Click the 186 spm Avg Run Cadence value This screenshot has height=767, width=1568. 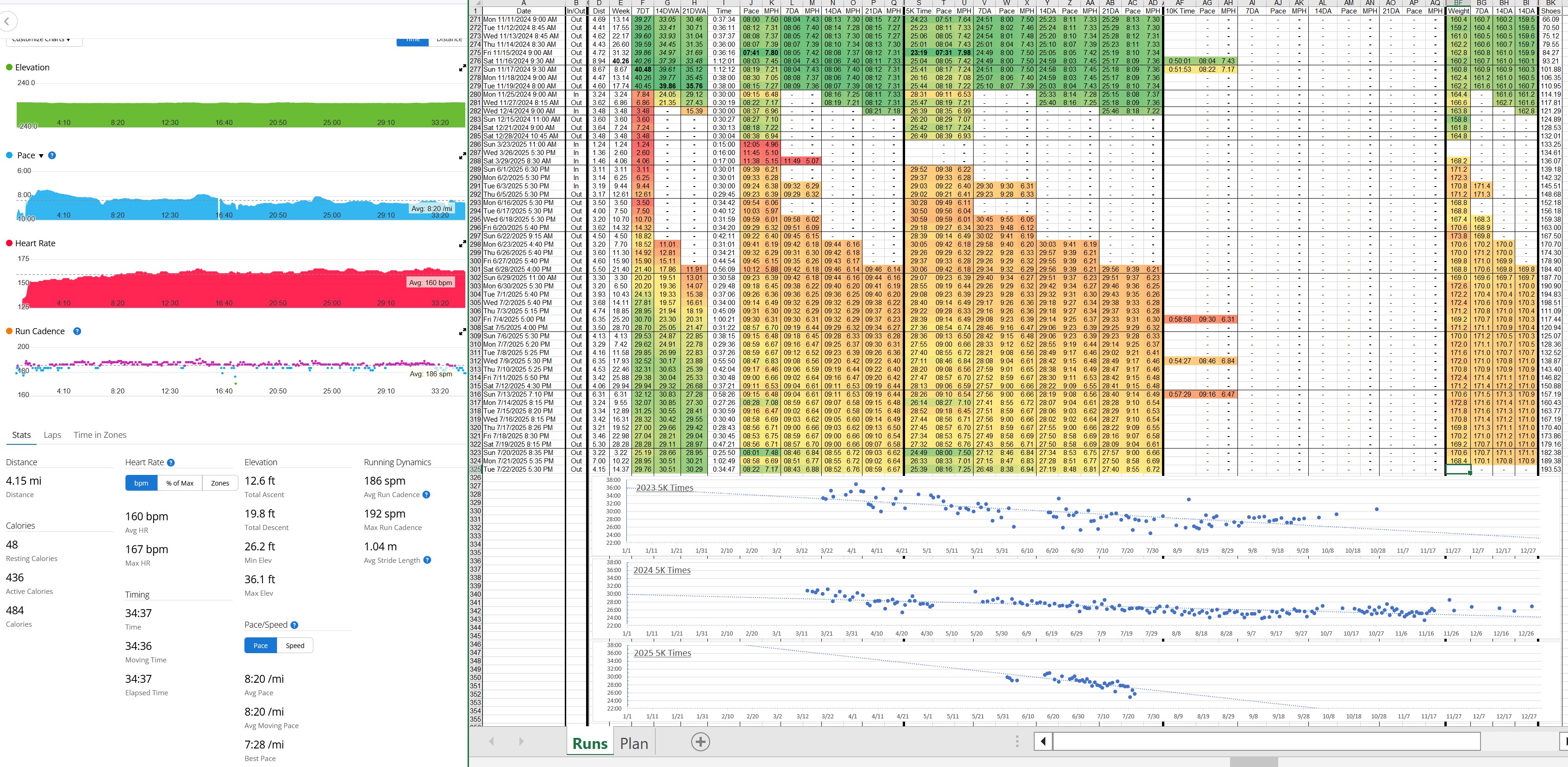coord(384,481)
